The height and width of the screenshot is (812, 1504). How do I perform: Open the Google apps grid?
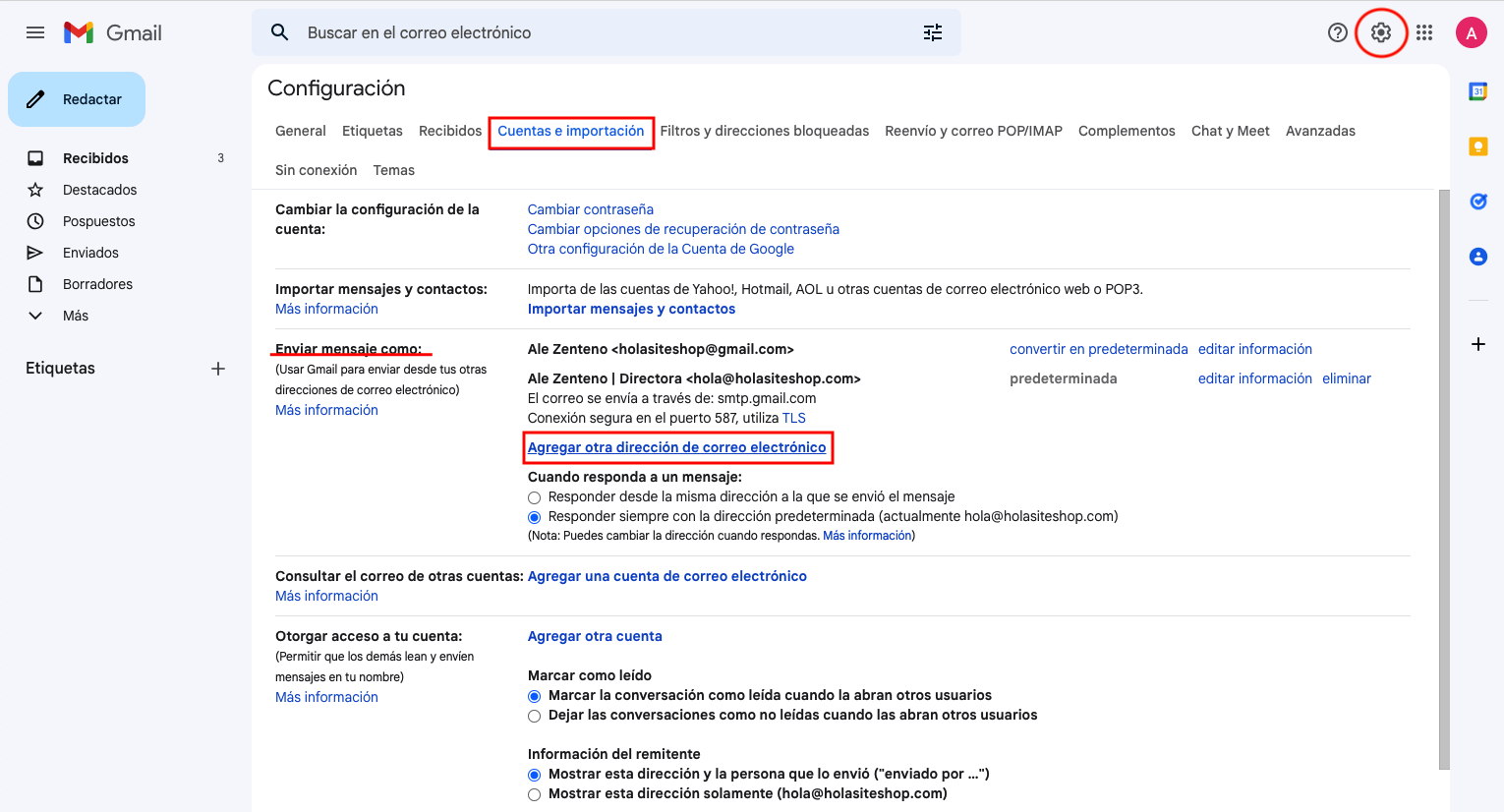click(x=1424, y=32)
